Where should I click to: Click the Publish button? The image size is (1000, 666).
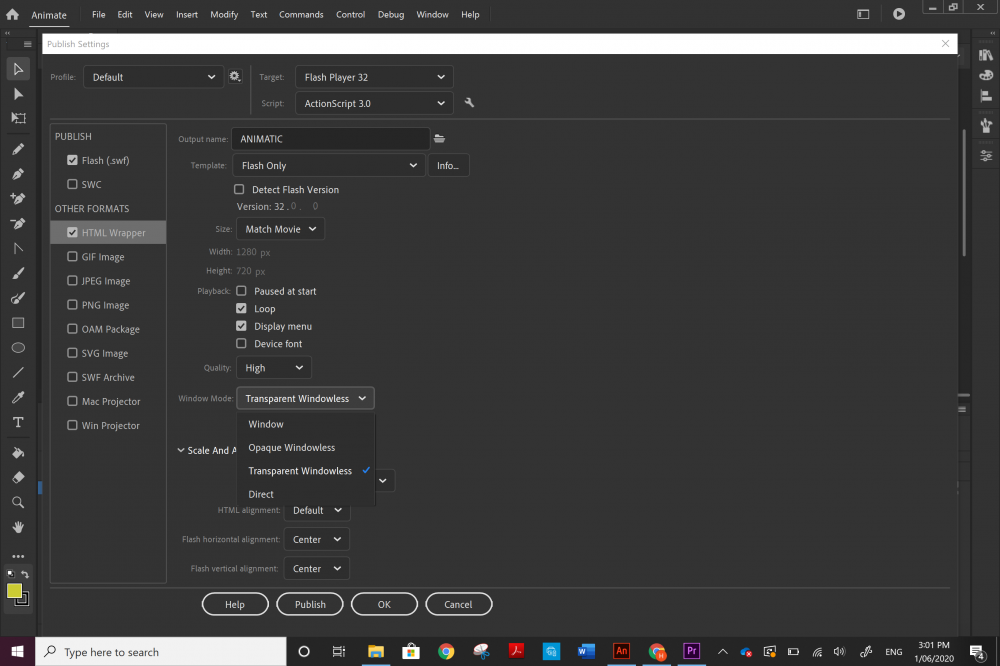coord(310,604)
